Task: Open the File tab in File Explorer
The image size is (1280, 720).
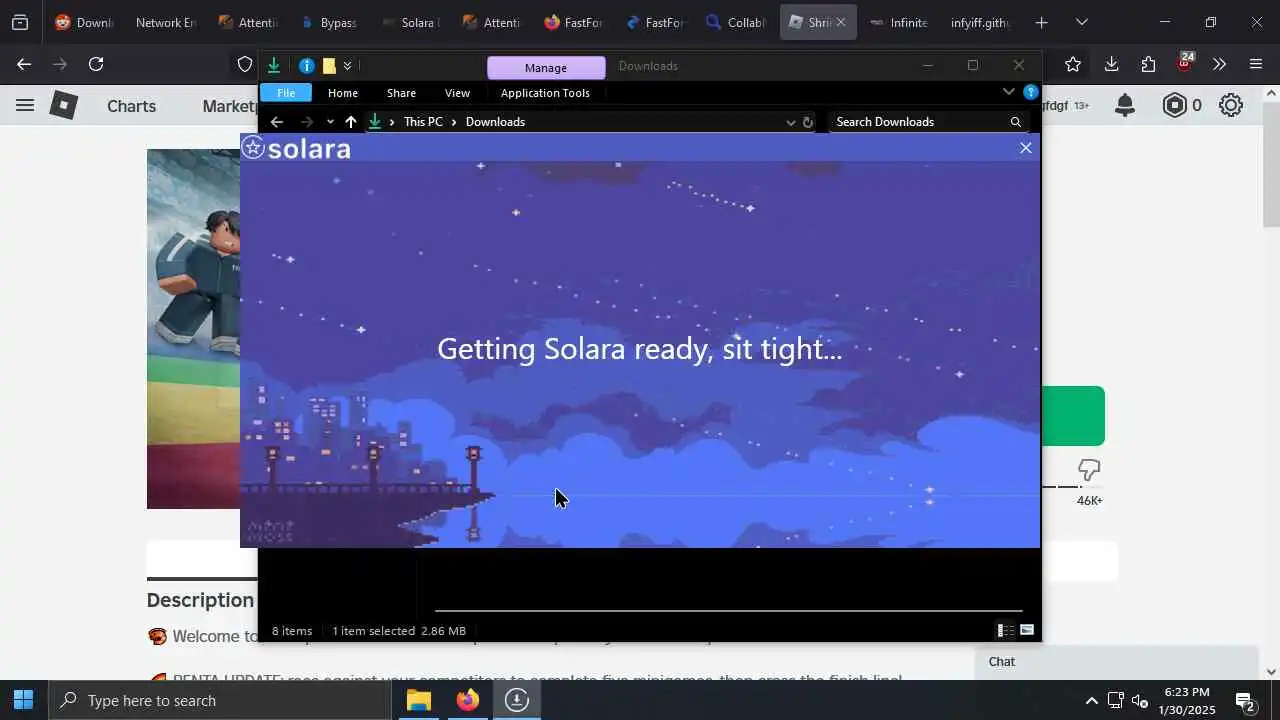Action: click(x=286, y=93)
